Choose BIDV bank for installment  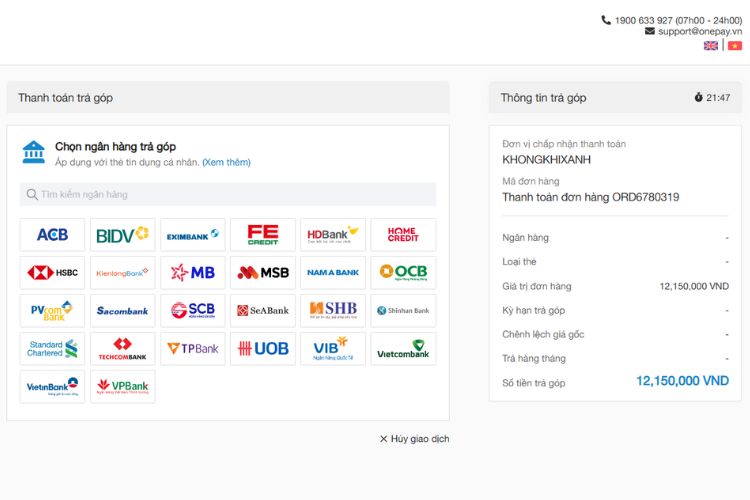click(x=122, y=235)
